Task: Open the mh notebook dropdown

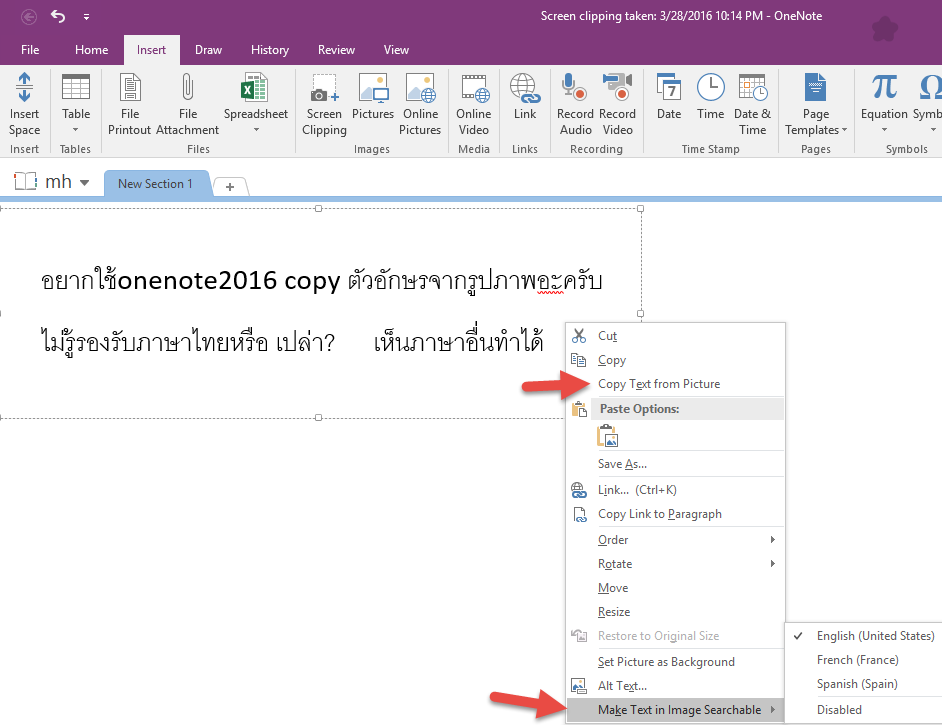Action: (x=85, y=183)
